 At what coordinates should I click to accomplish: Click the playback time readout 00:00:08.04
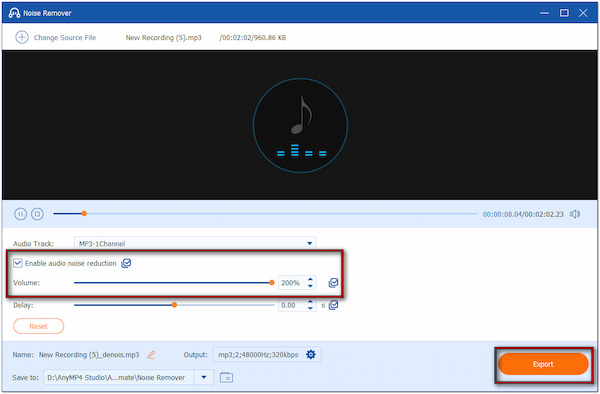502,214
